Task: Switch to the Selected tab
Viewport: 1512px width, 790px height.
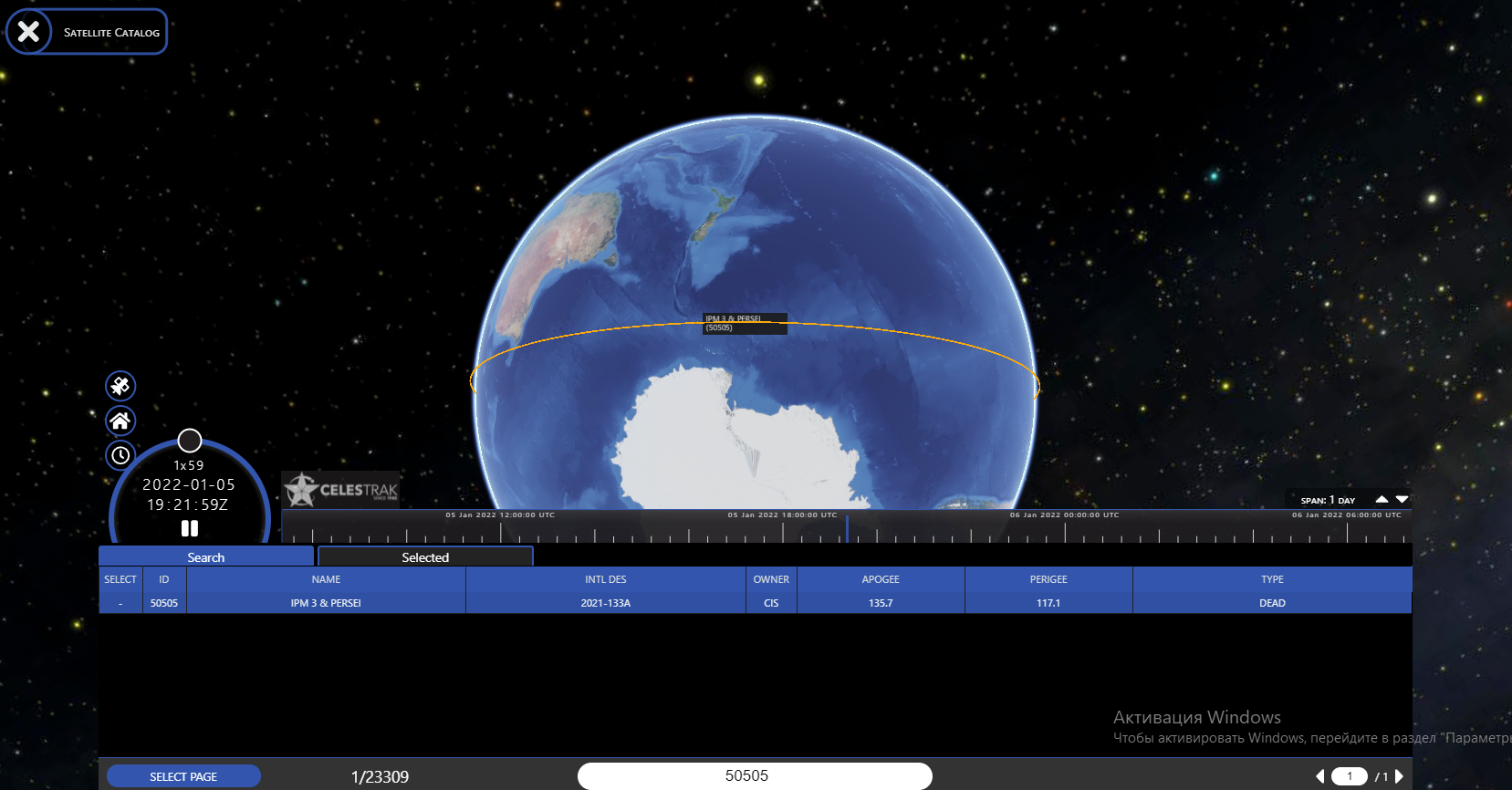Action: point(425,556)
